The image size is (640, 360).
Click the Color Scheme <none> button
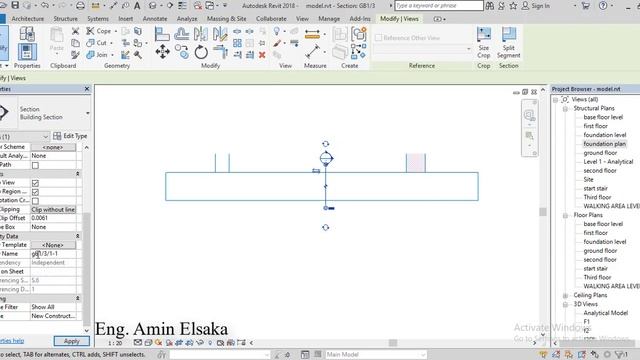coord(53,147)
